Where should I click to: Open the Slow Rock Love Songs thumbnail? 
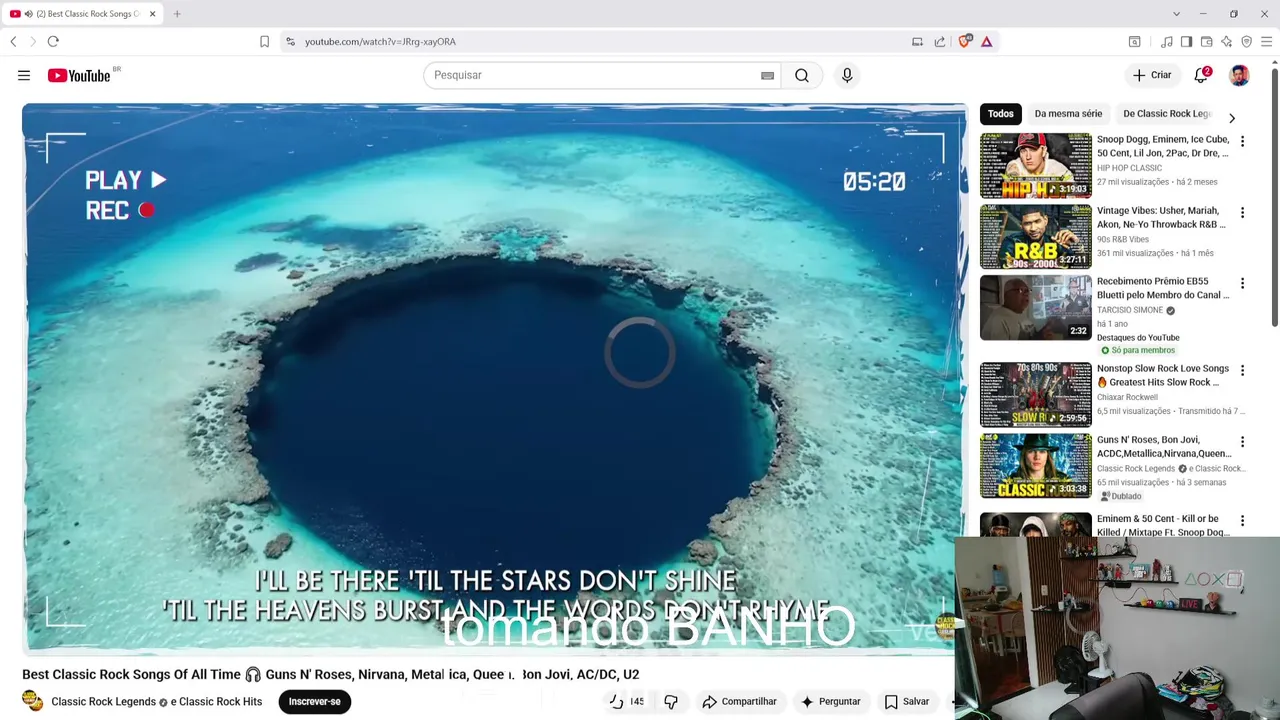[x=1036, y=395]
